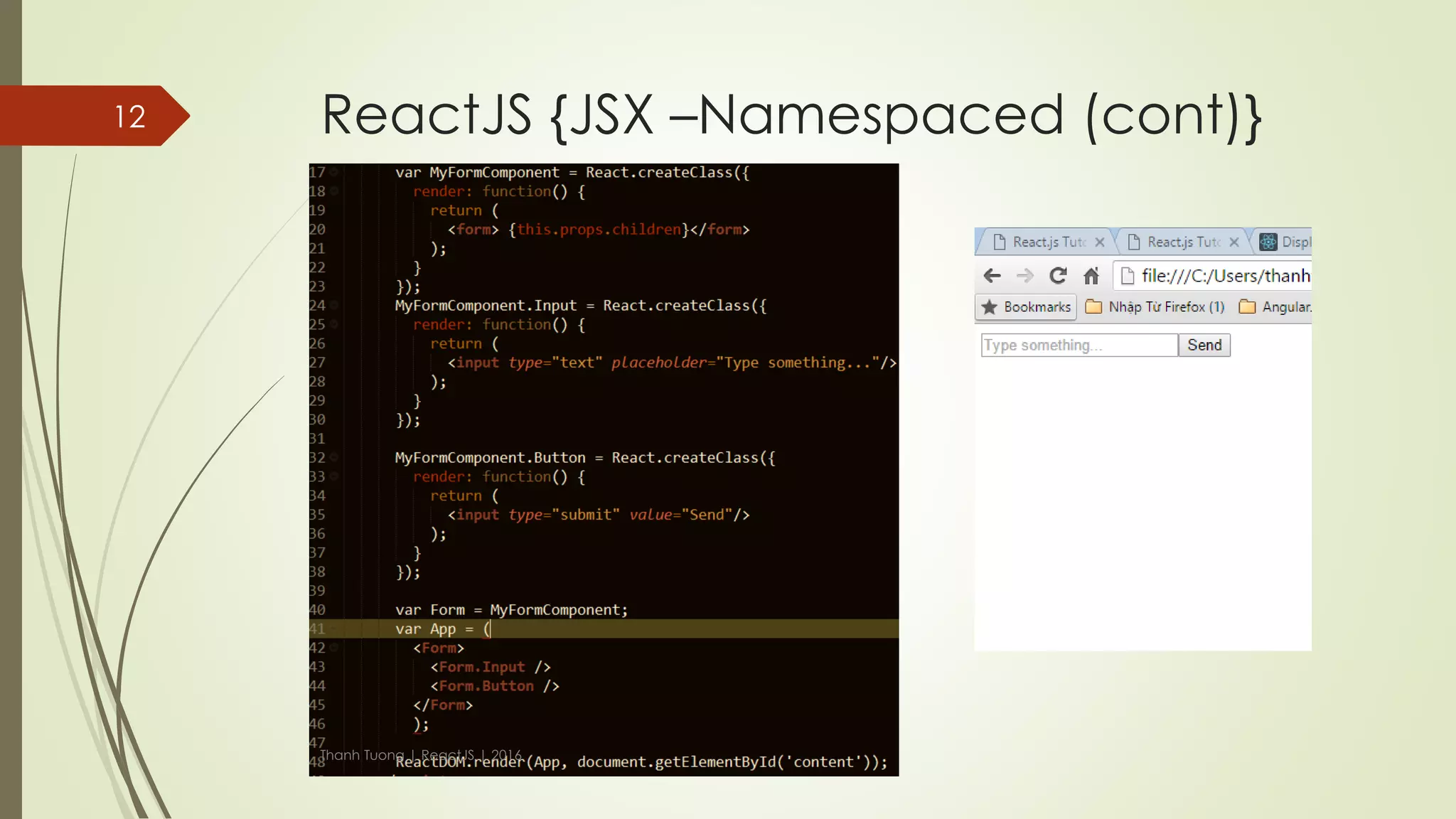Image resolution: width=1456 pixels, height=819 pixels.
Task: Reload the page with refresh icon
Action: point(1058,276)
